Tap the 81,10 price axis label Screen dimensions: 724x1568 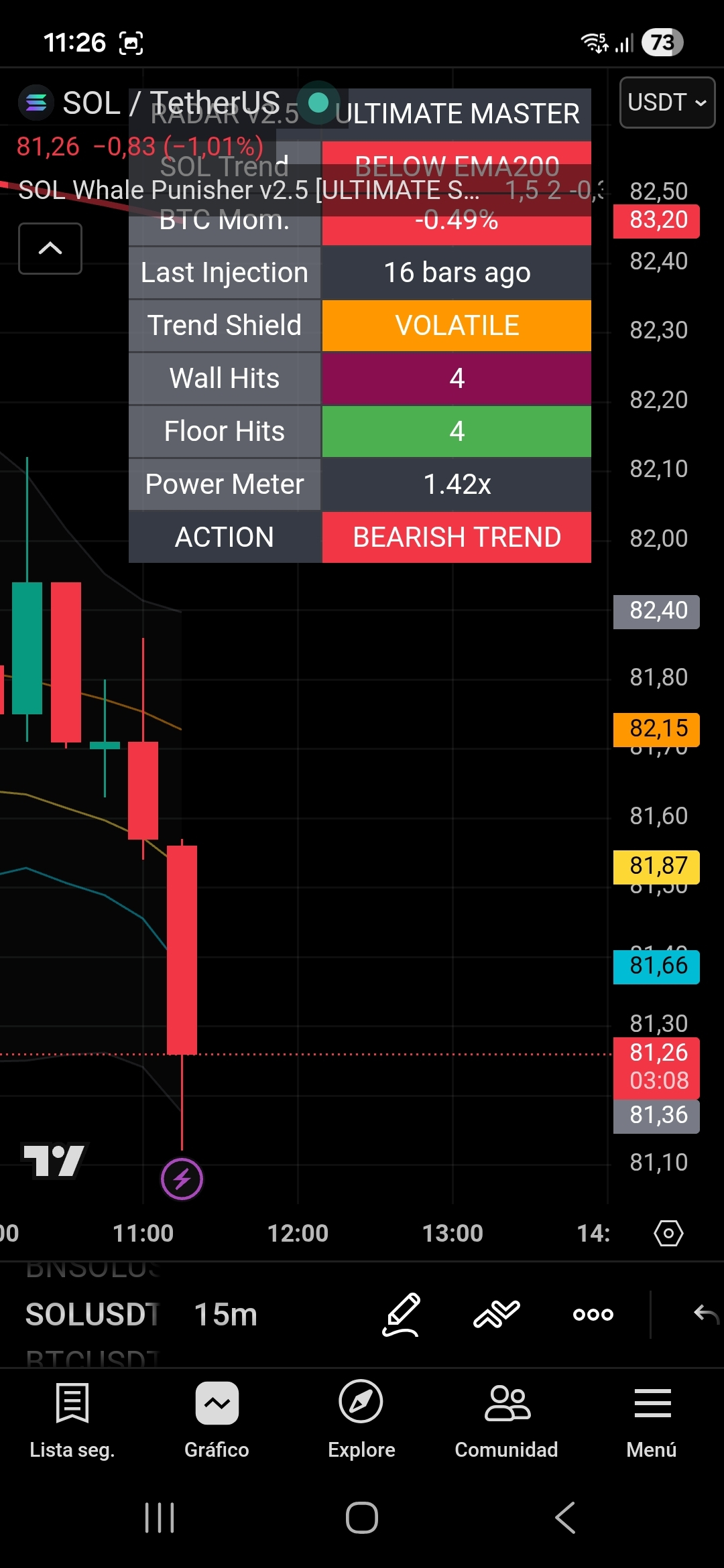click(x=659, y=1163)
